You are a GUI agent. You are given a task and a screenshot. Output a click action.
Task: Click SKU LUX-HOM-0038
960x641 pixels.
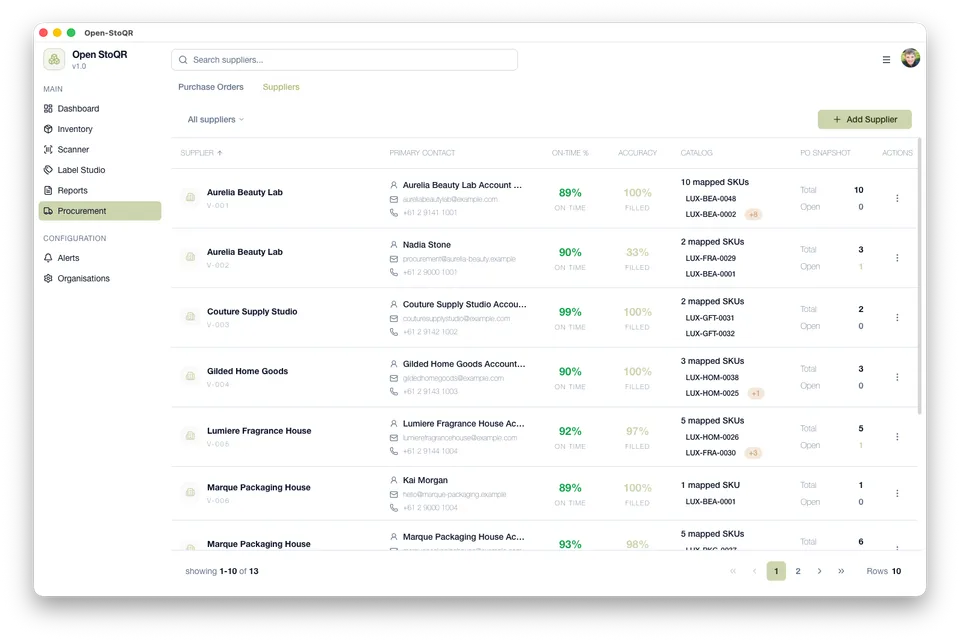coord(712,378)
